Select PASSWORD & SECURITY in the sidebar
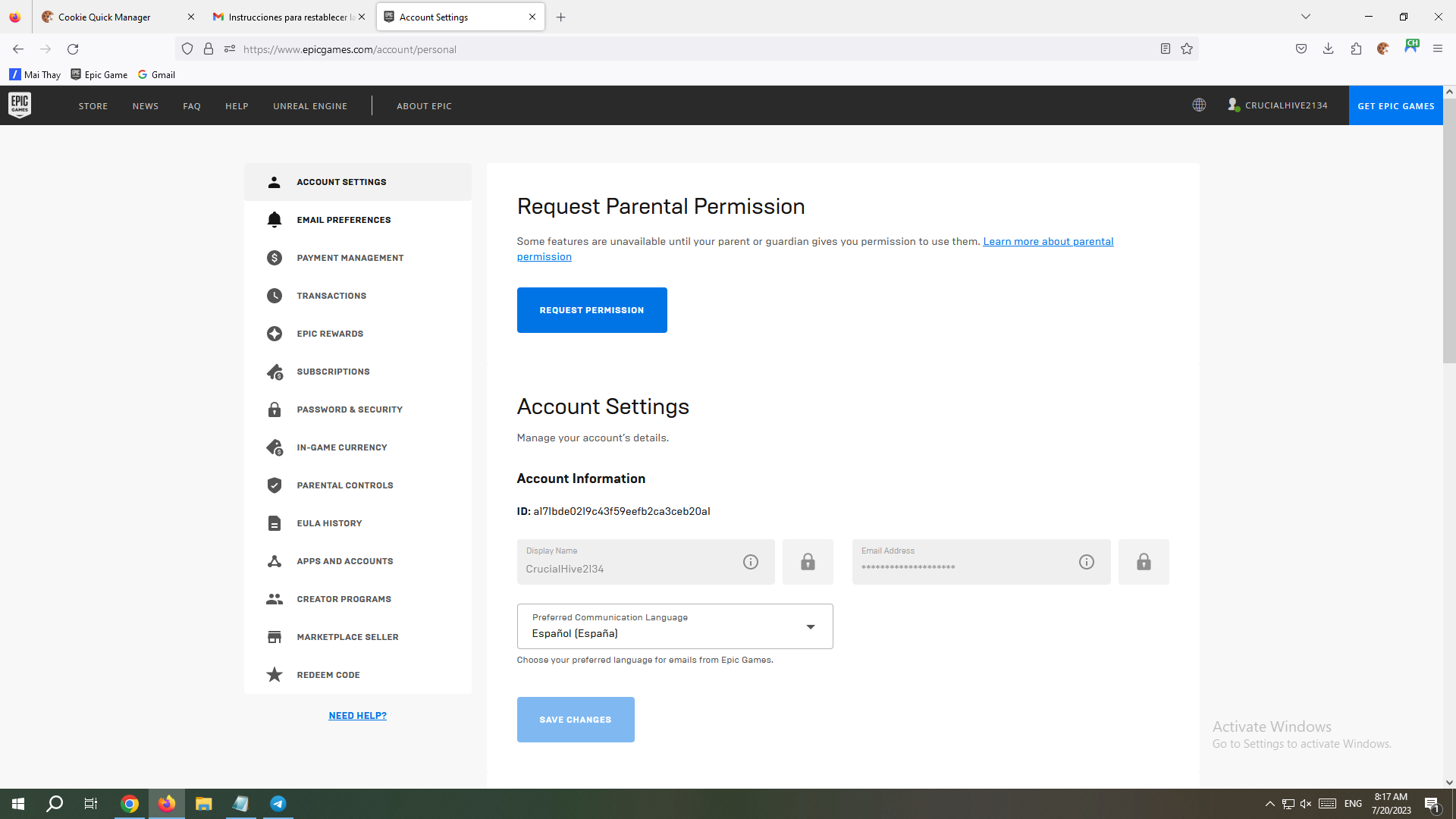The image size is (1456, 819). [x=358, y=409]
